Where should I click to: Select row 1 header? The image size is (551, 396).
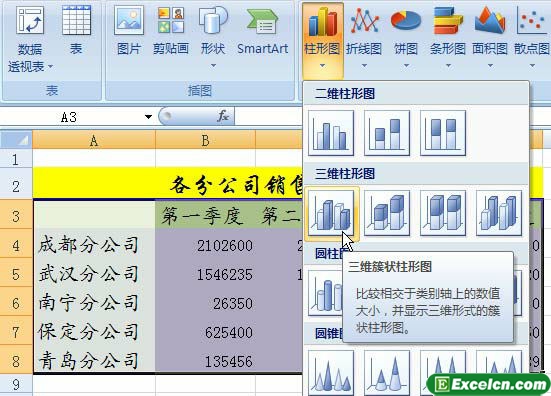click(16, 159)
